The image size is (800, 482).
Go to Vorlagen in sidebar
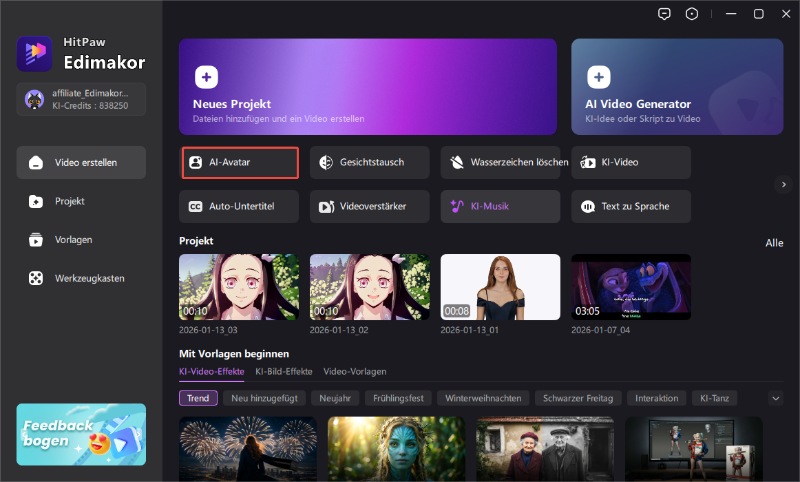pos(75,240)
